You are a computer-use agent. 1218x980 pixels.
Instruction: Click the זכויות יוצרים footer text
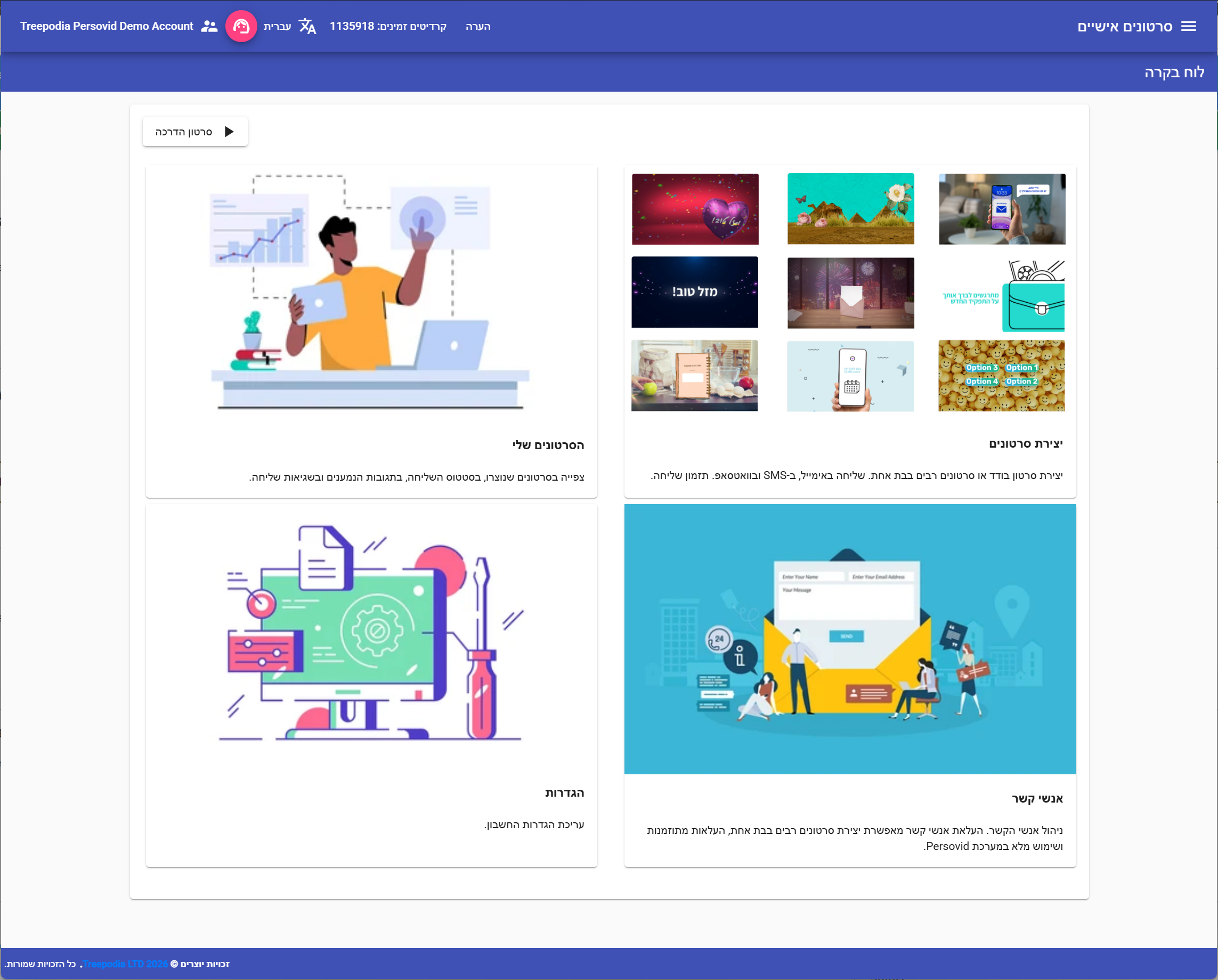coord(205,964)
